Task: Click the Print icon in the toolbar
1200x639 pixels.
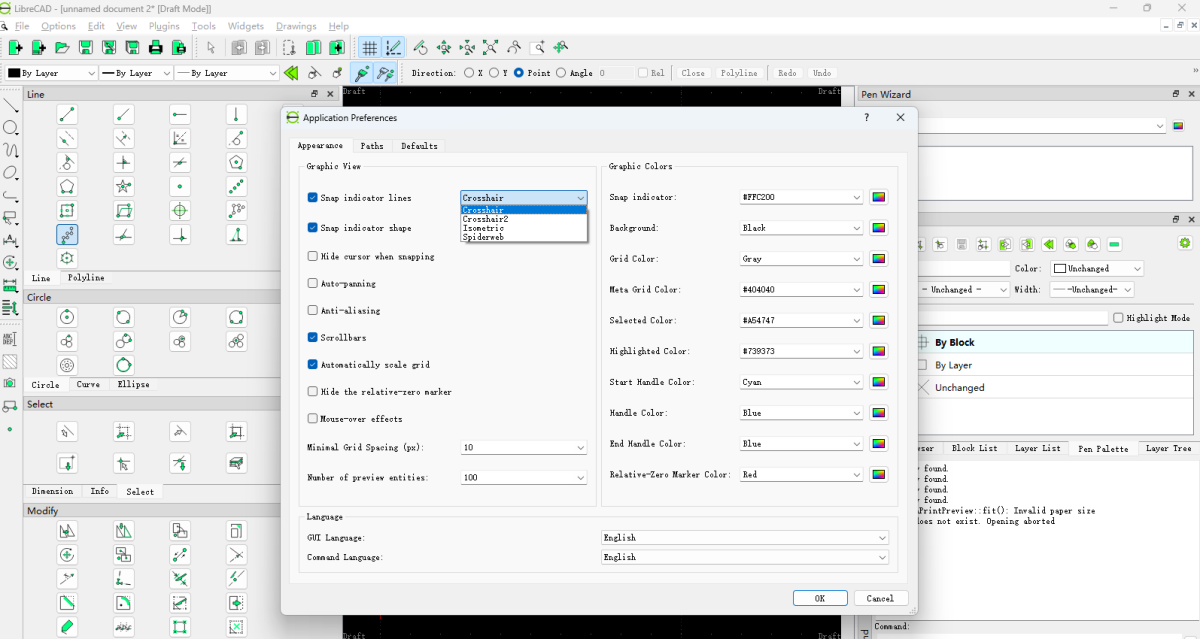Action: point(154,47)
